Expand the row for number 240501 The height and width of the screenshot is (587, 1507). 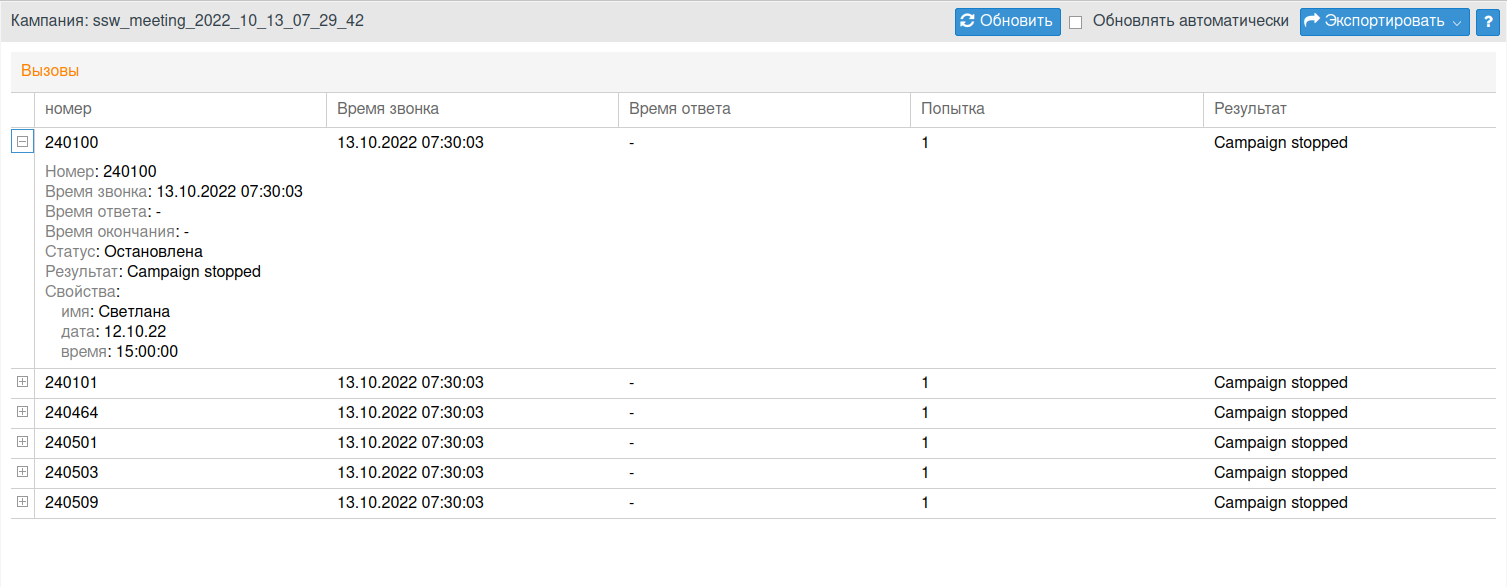(23, 442)
